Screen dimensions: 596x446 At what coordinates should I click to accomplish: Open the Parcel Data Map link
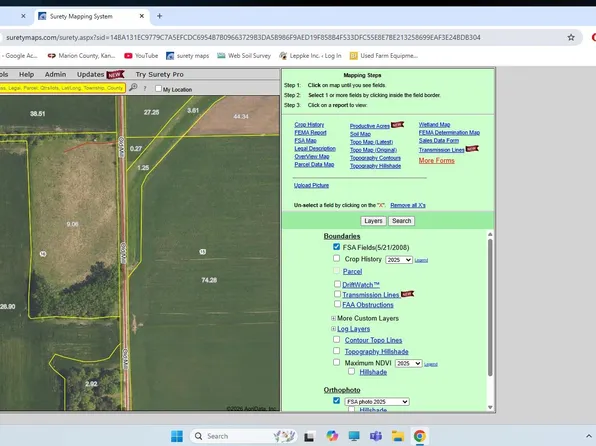pyautogui.click(x=314, y=165)
